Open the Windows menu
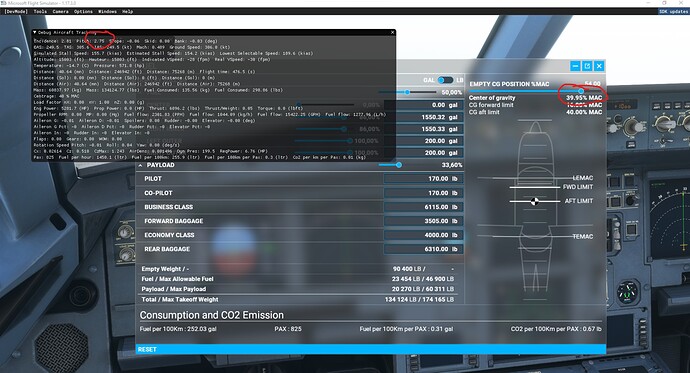Image resolution: width=690 pixels, height=373 pixels. click(107, 11)
